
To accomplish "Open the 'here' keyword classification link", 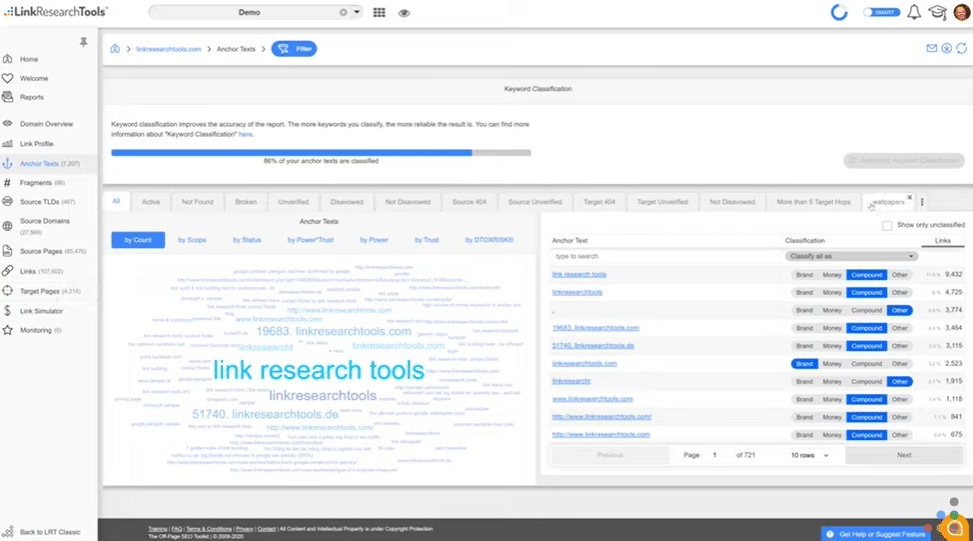I will click(246, 134).
